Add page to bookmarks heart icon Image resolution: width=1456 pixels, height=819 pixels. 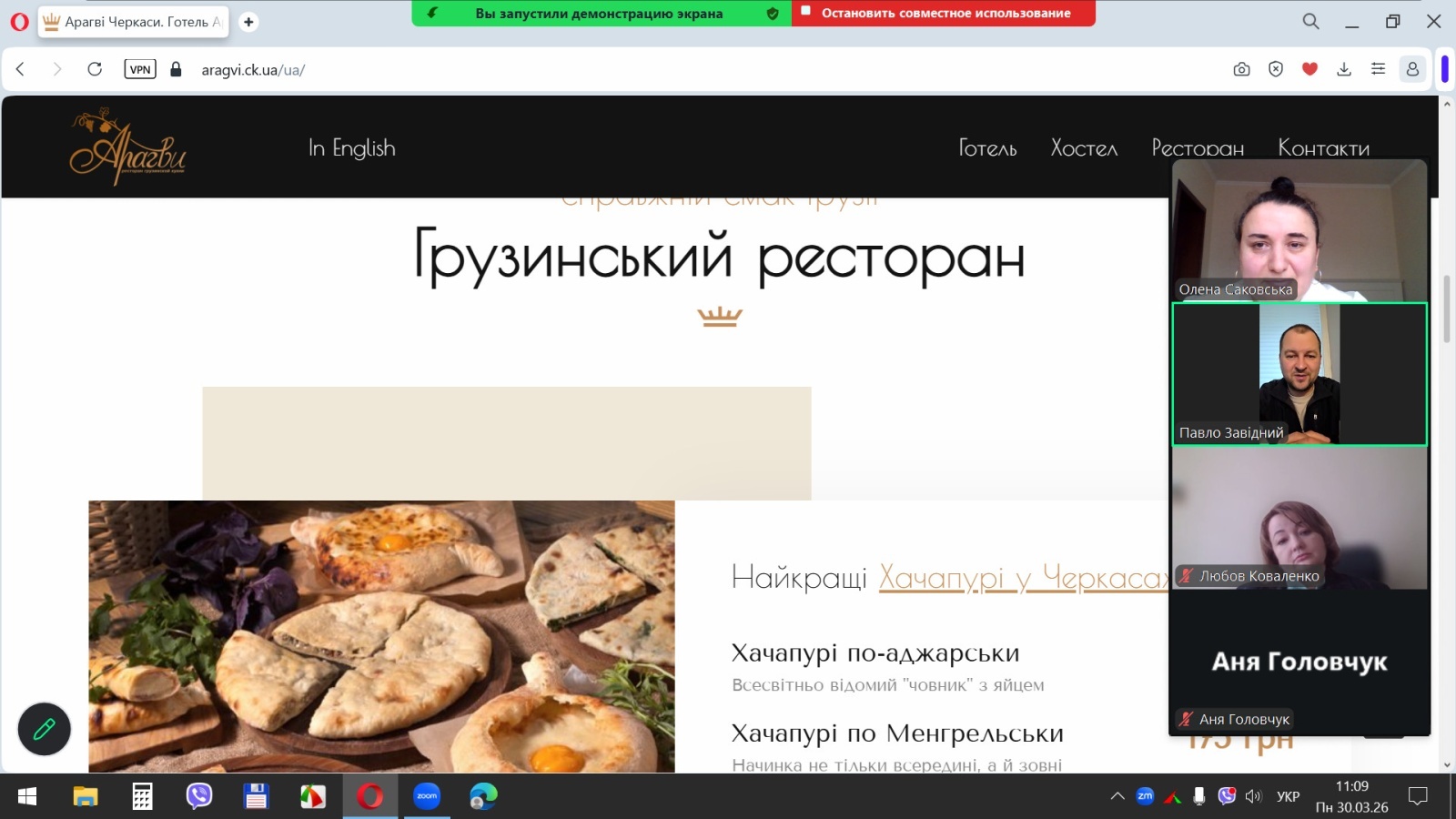(x=1309, y=69)
